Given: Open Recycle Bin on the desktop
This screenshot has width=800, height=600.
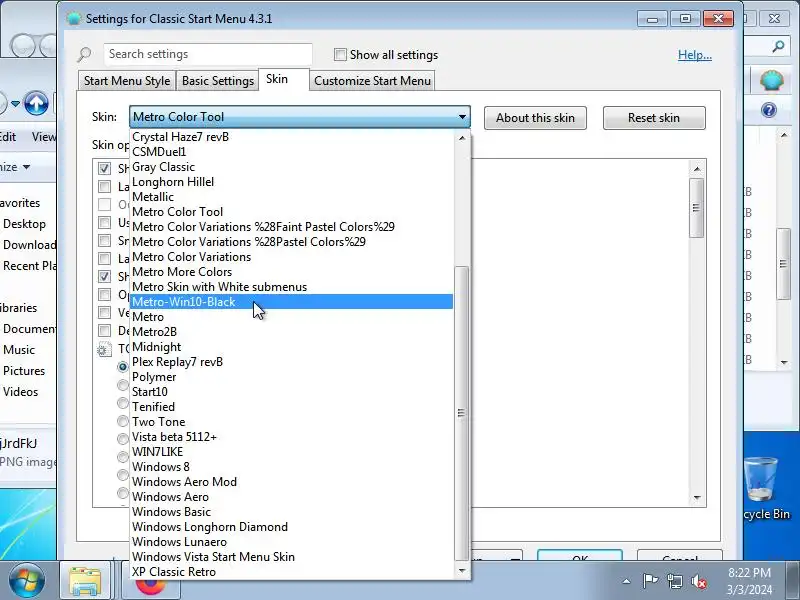Looking at the screenshot, I should coord(761,488).
